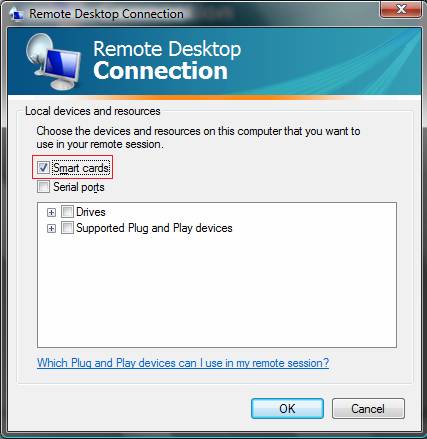Confirm the settings with the OK button
The width and height of the screenshot is (427, 439).
point(287,408)
